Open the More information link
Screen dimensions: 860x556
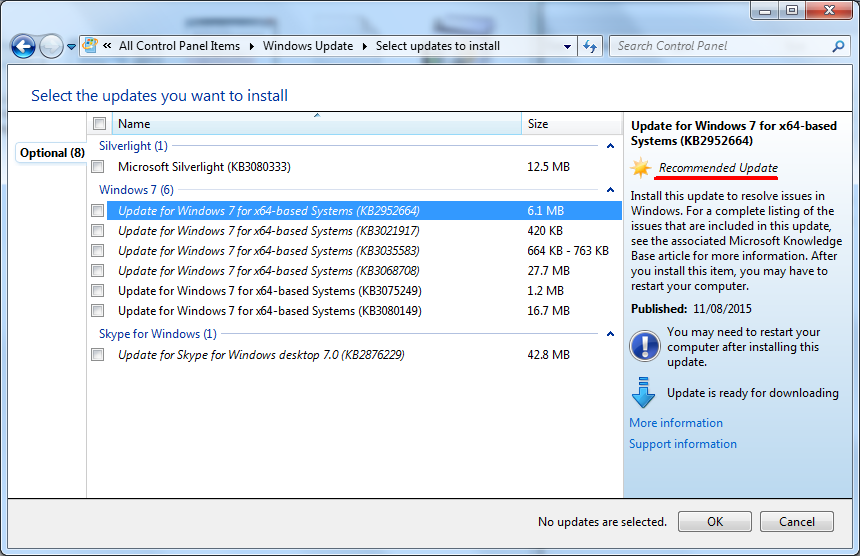tap(676, 423)
